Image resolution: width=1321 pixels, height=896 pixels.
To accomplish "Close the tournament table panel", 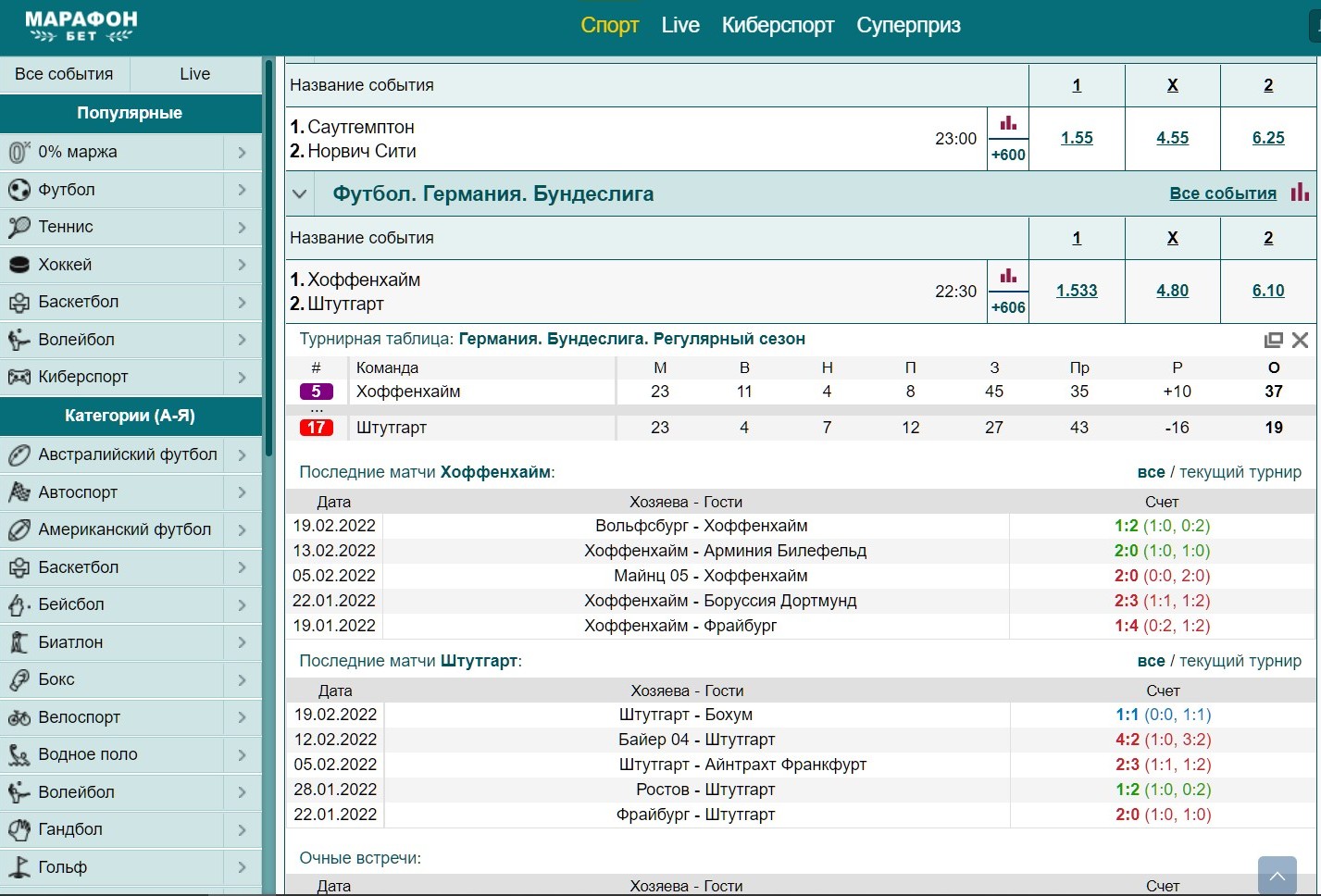I will [1300, 341].
